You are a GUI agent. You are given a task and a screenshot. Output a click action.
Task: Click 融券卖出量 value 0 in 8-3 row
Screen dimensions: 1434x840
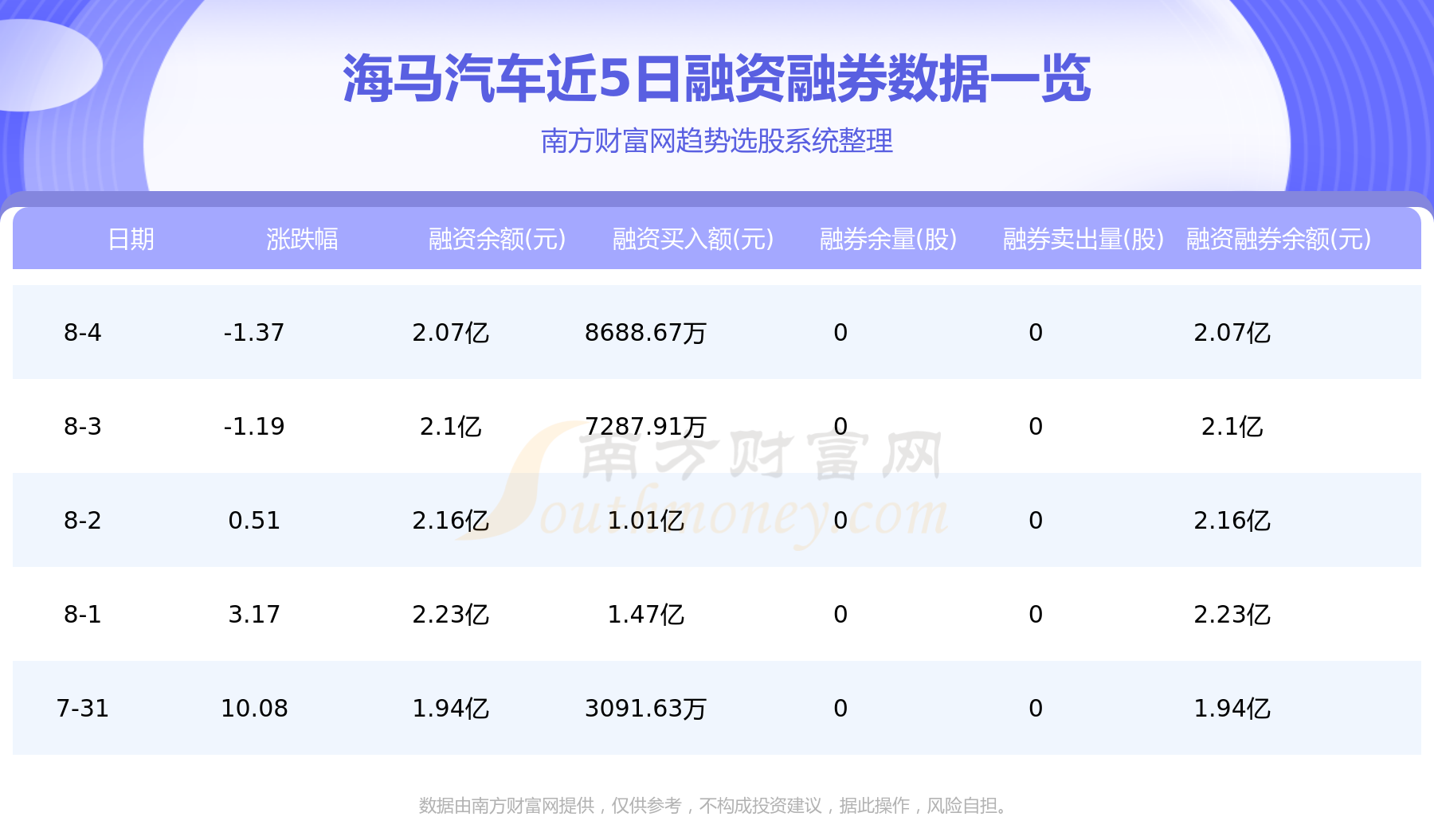[x=1036, y=426]
